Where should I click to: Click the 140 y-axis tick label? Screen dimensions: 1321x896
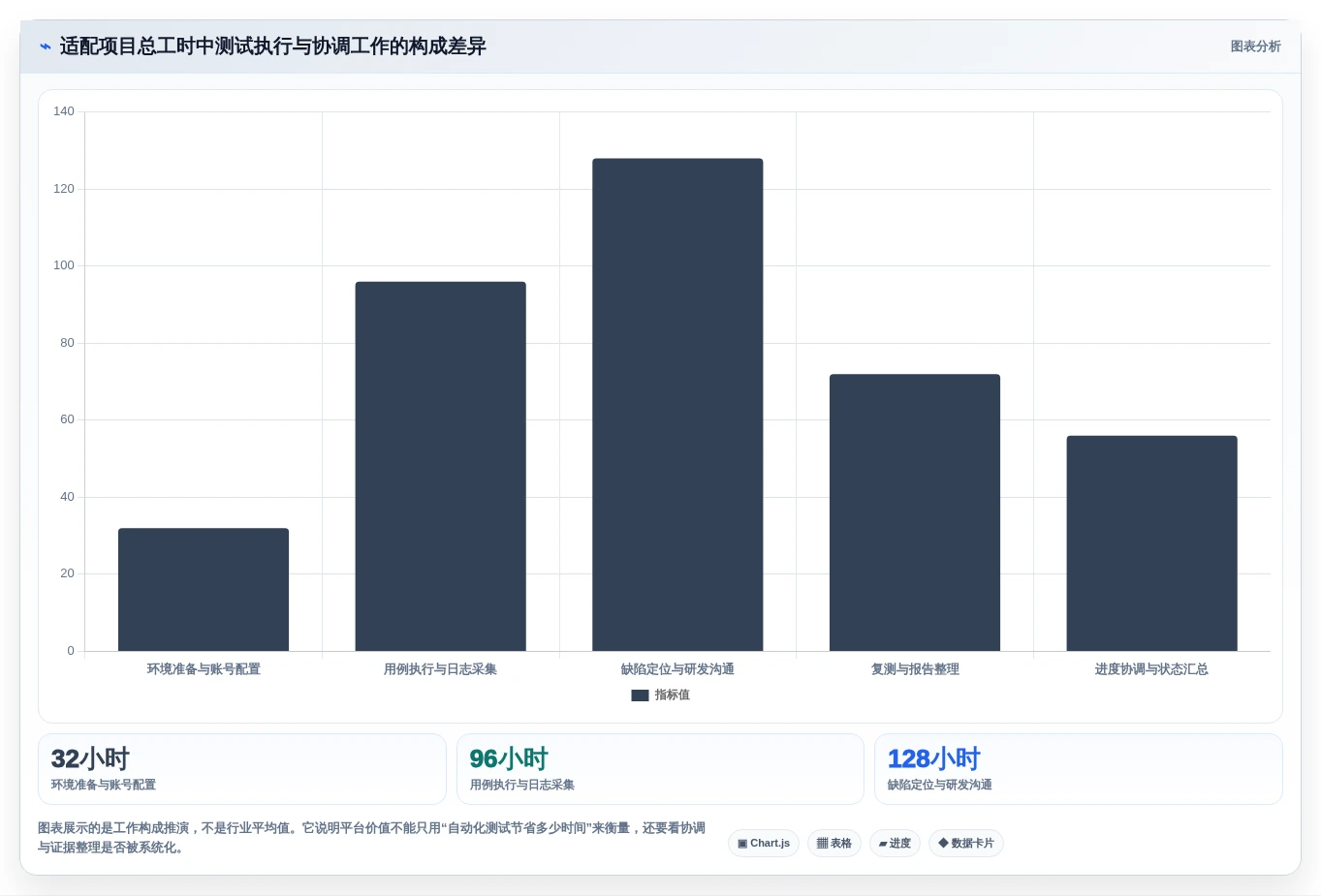[64, 111]
